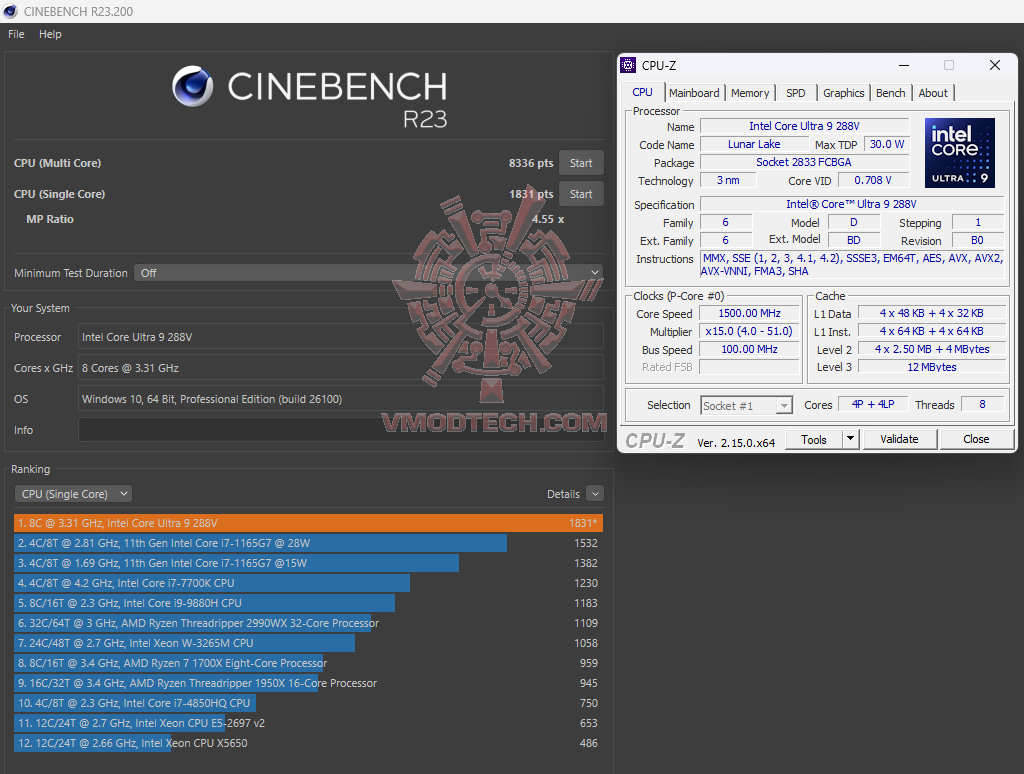Click the CPU-Z Name field value
This screenshot has height=774, width=1024.
[804, 126]
